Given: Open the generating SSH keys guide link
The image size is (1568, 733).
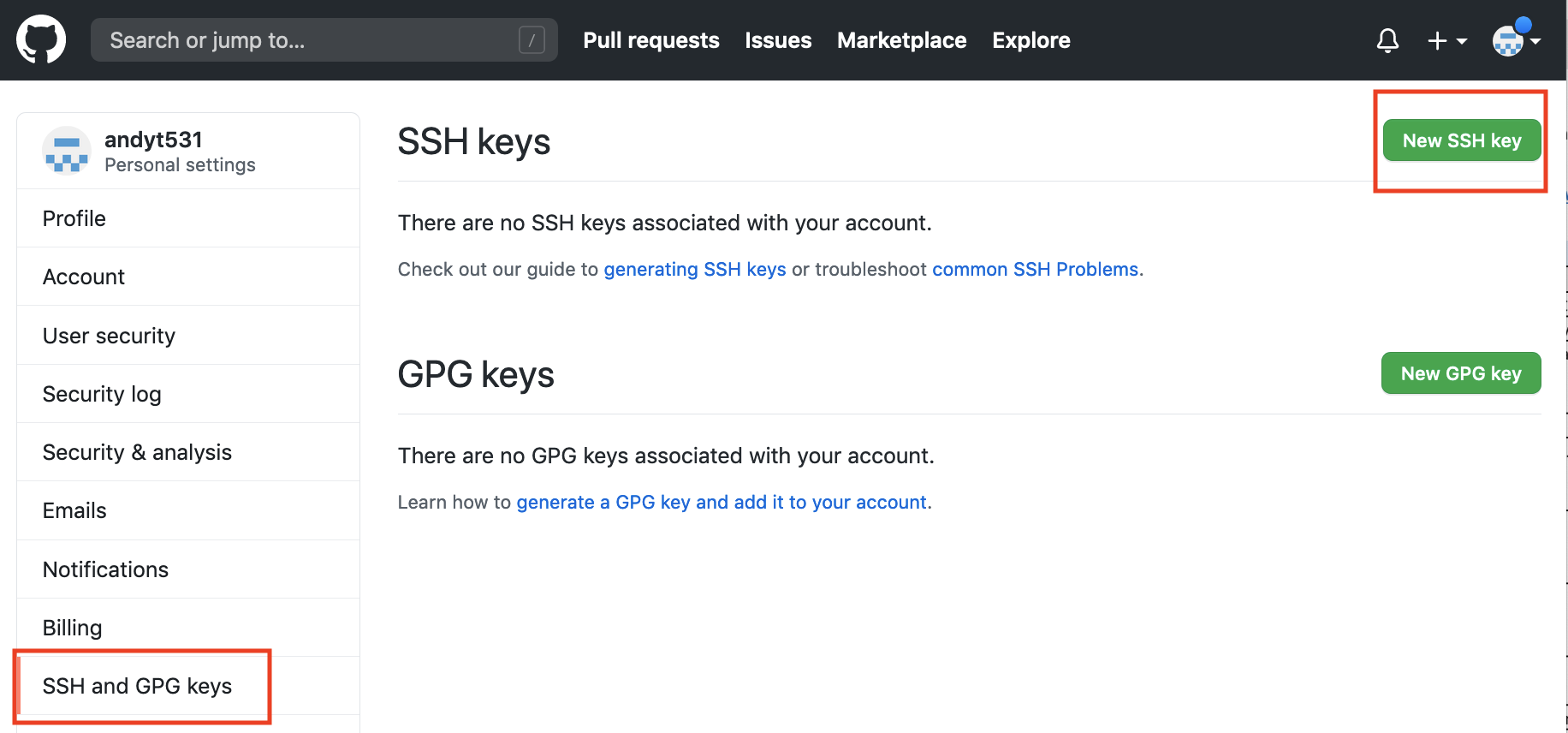Looking at the screenshot, I should [x=694, y=269].
